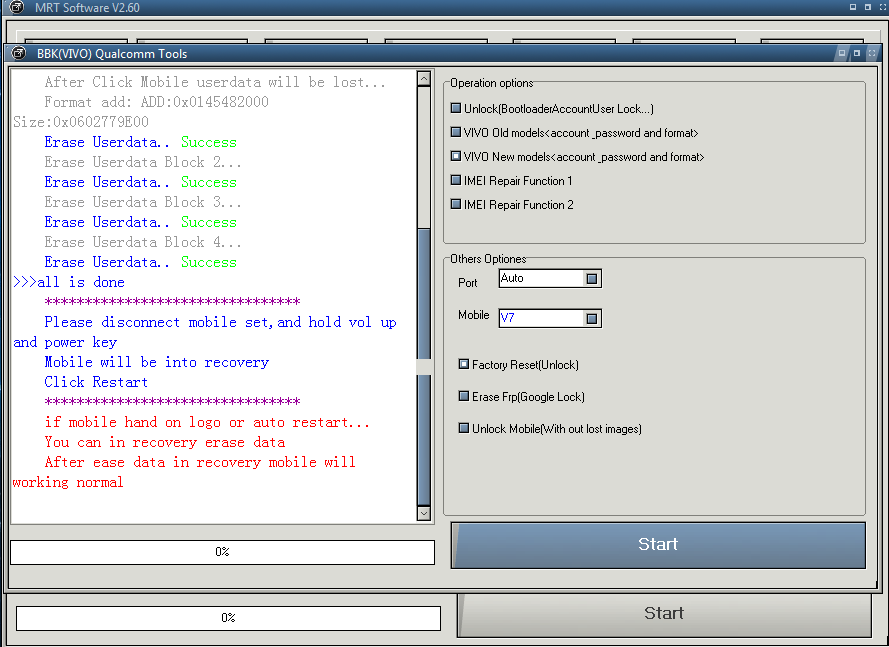
Task: Click 'Click Restart' log text
Action: pos(96,382)
